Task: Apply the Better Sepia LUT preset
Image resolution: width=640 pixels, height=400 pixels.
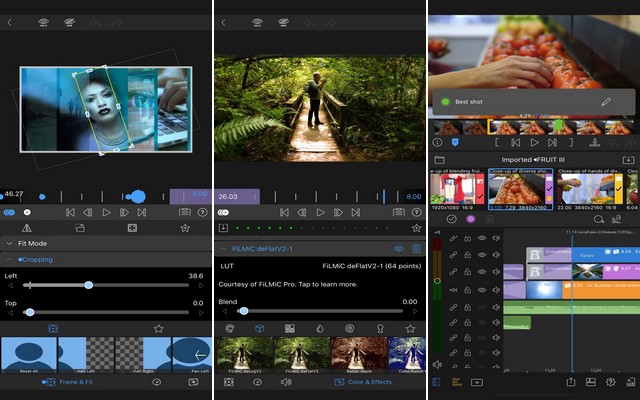Action: pos(359,355)
